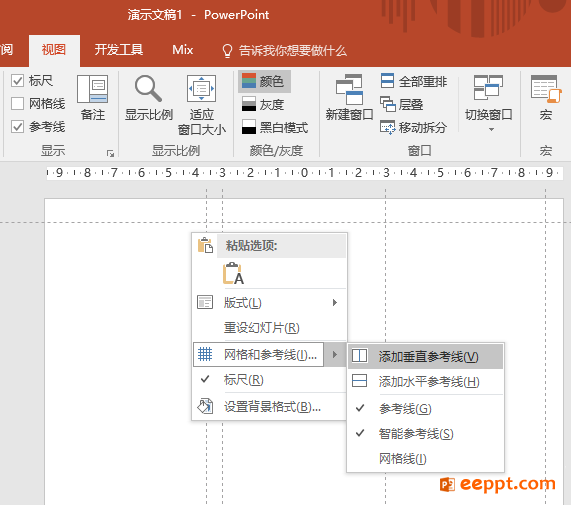Screen dimensions: 571x505
Task: Click the horizontal ruler at mark 0
Action: 304,173
